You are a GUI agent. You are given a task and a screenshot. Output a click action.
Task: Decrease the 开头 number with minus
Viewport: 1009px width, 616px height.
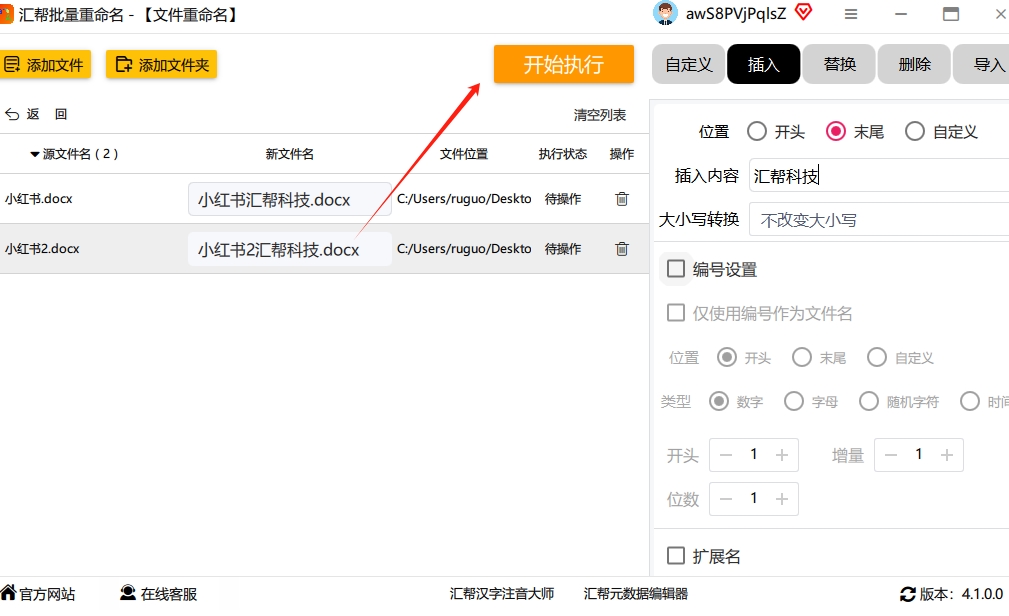pos(726,455)
